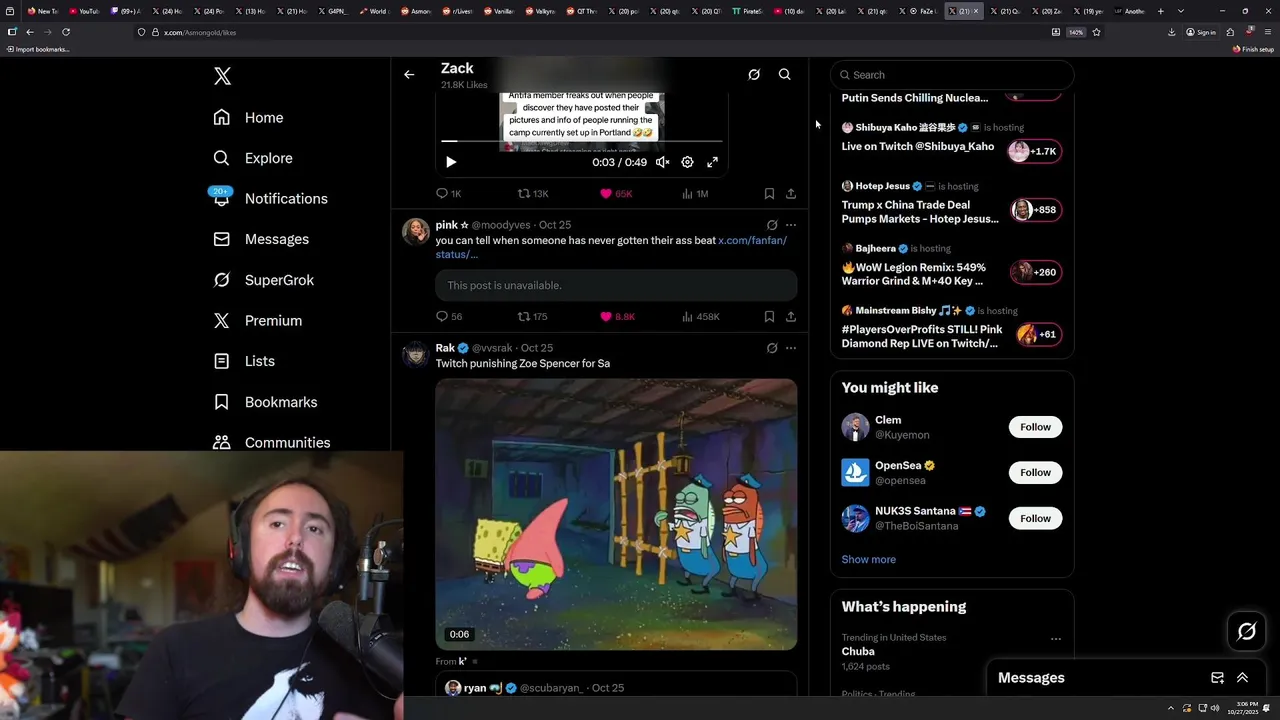Share the post with 65K likes
Image resolution: width=1280 pixels, height=720 pixels.
[791, 193]
